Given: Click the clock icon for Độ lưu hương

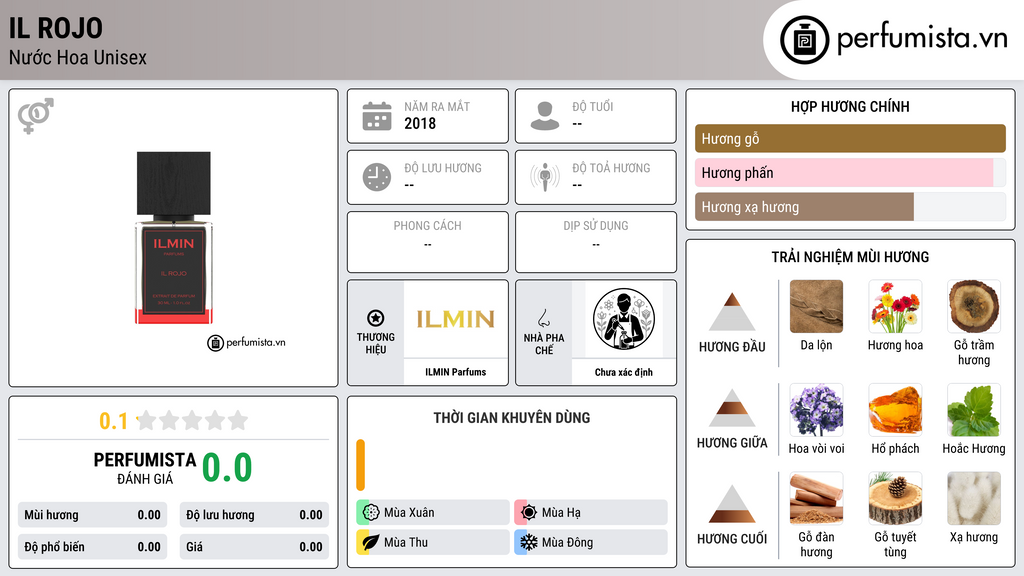Looking at the screenshot, I should point(377,177).
